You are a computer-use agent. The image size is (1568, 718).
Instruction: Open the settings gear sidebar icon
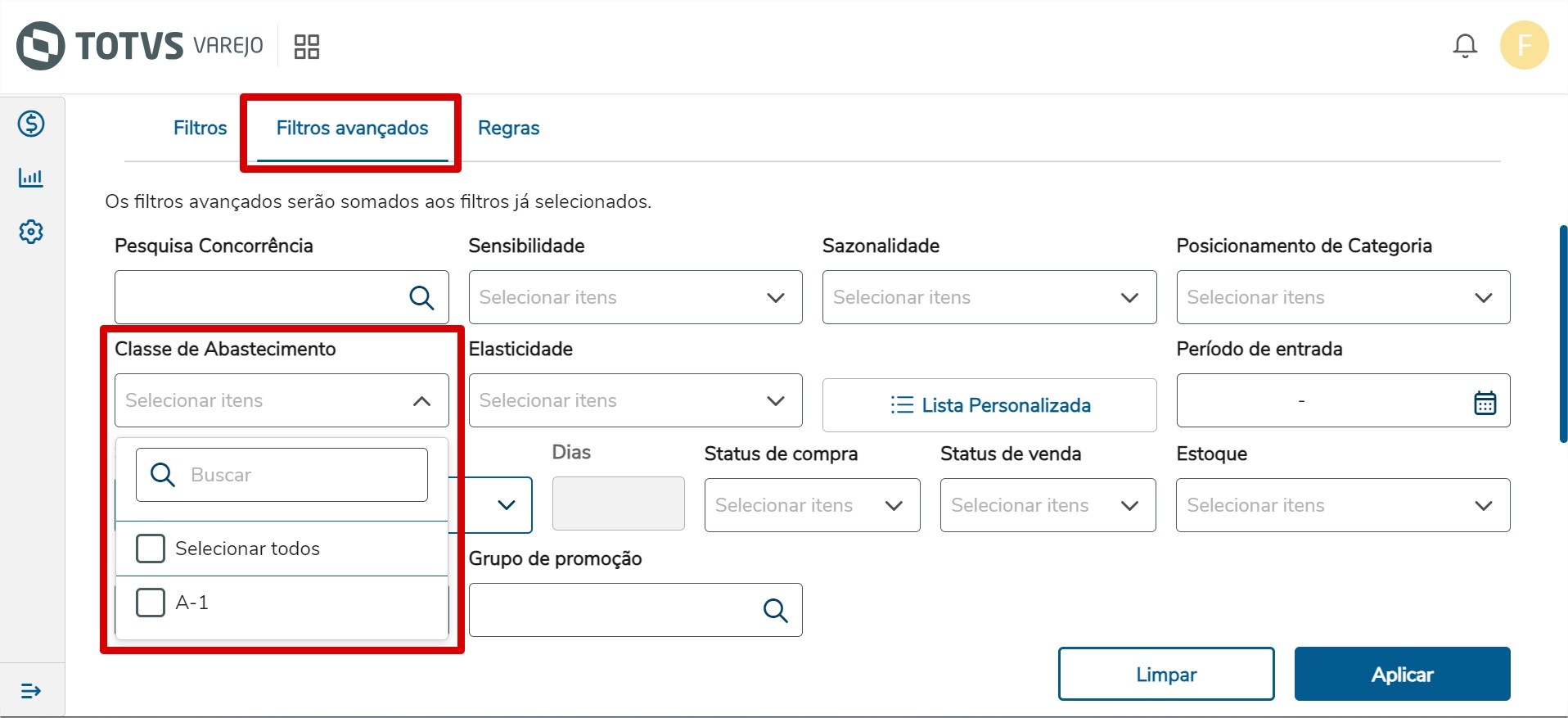(31, 232)
